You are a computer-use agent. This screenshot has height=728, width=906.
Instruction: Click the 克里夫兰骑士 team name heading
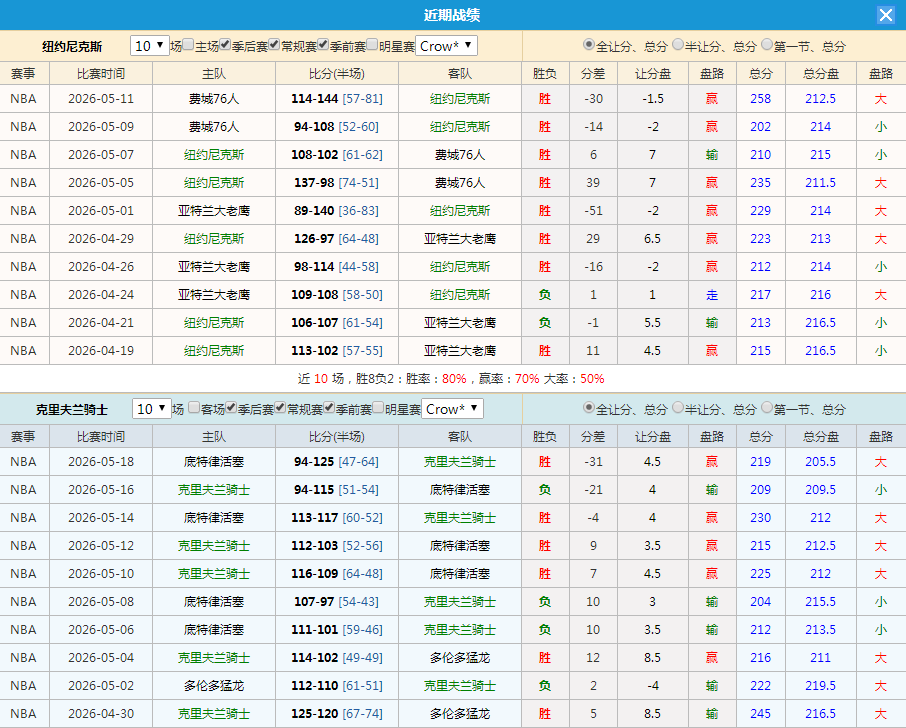click(x=72, y=410)
